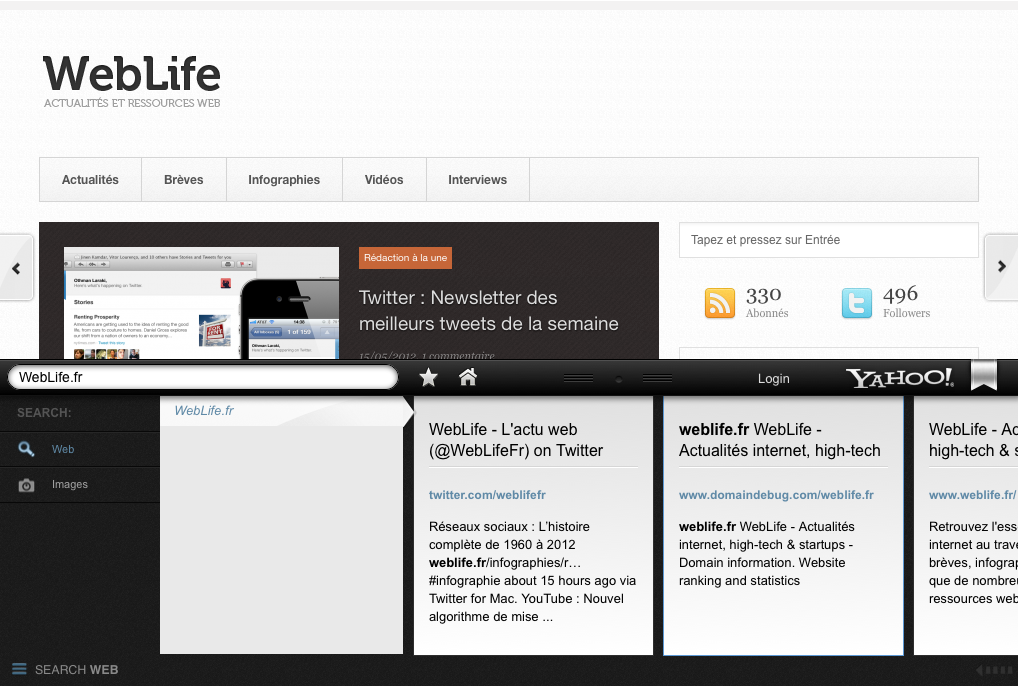This screenshot has width=1018, height=686.
Task: Open the twitter.com/weblifefr link
Action: coord(487,495)
